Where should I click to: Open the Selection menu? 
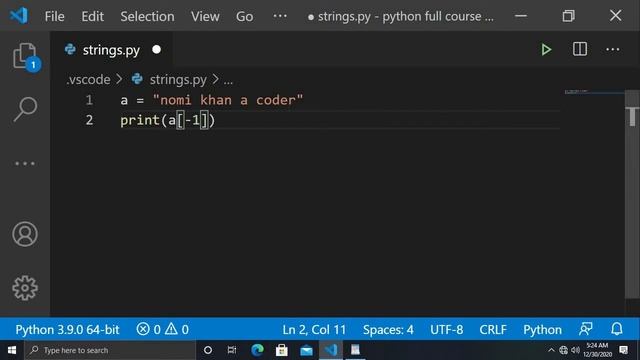coord(147,16)
